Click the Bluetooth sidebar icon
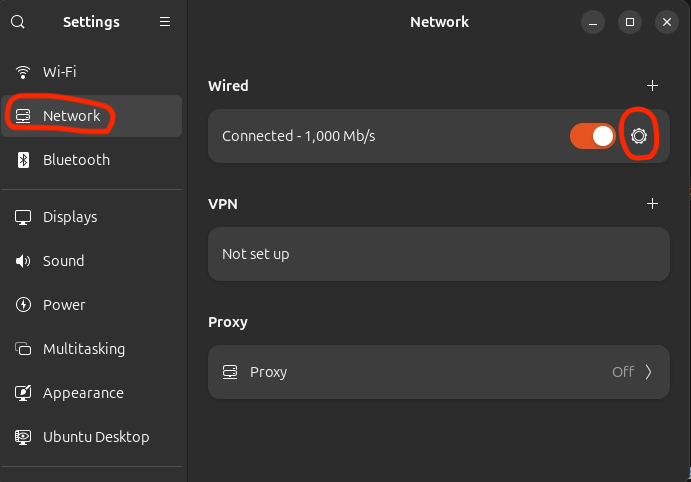This screenshot has height=482, width=691. pyautogui.click(x=23, y=160)
